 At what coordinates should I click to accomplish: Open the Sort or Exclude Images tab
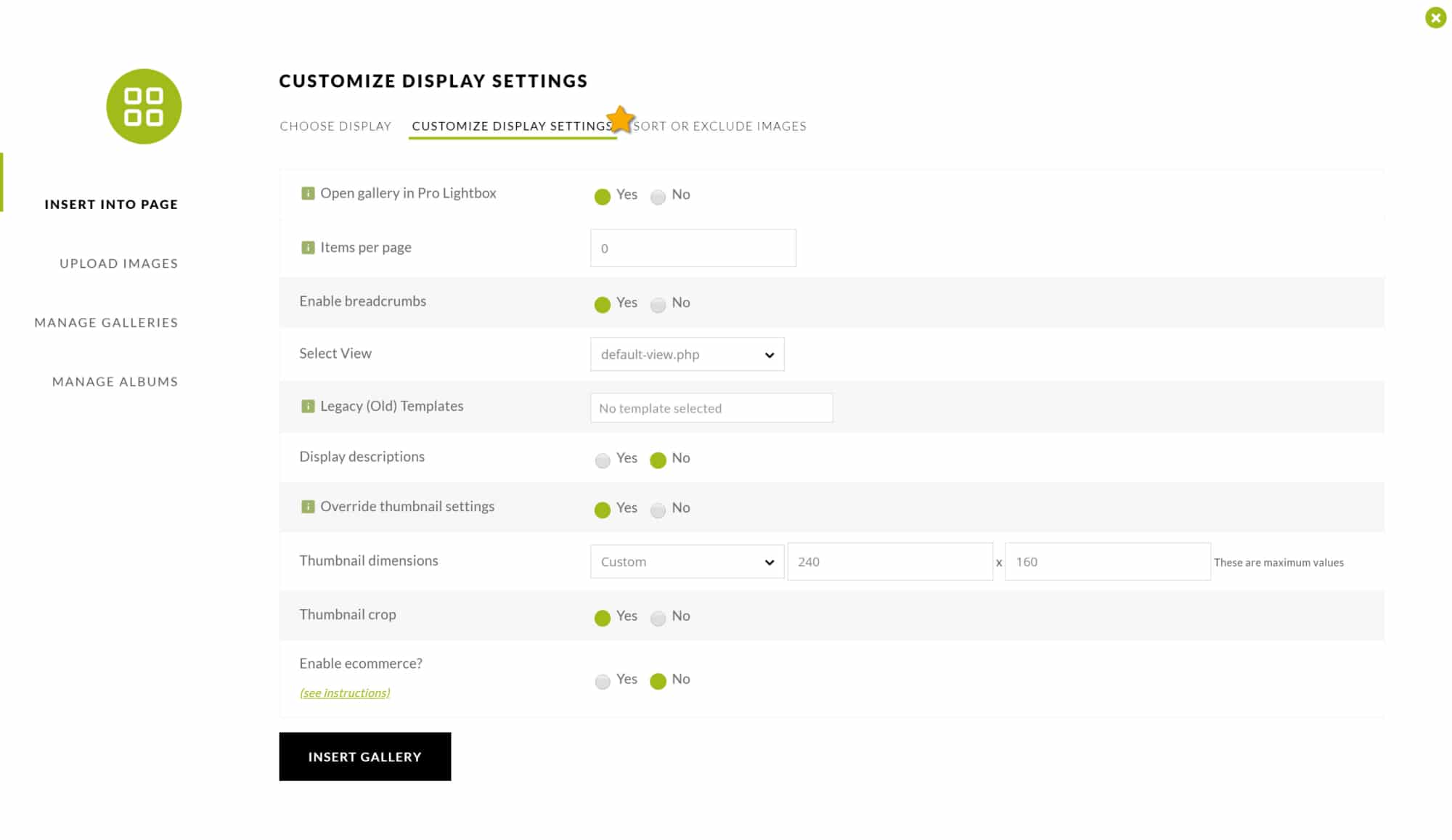pyautogui.click(x=719, y=126)
